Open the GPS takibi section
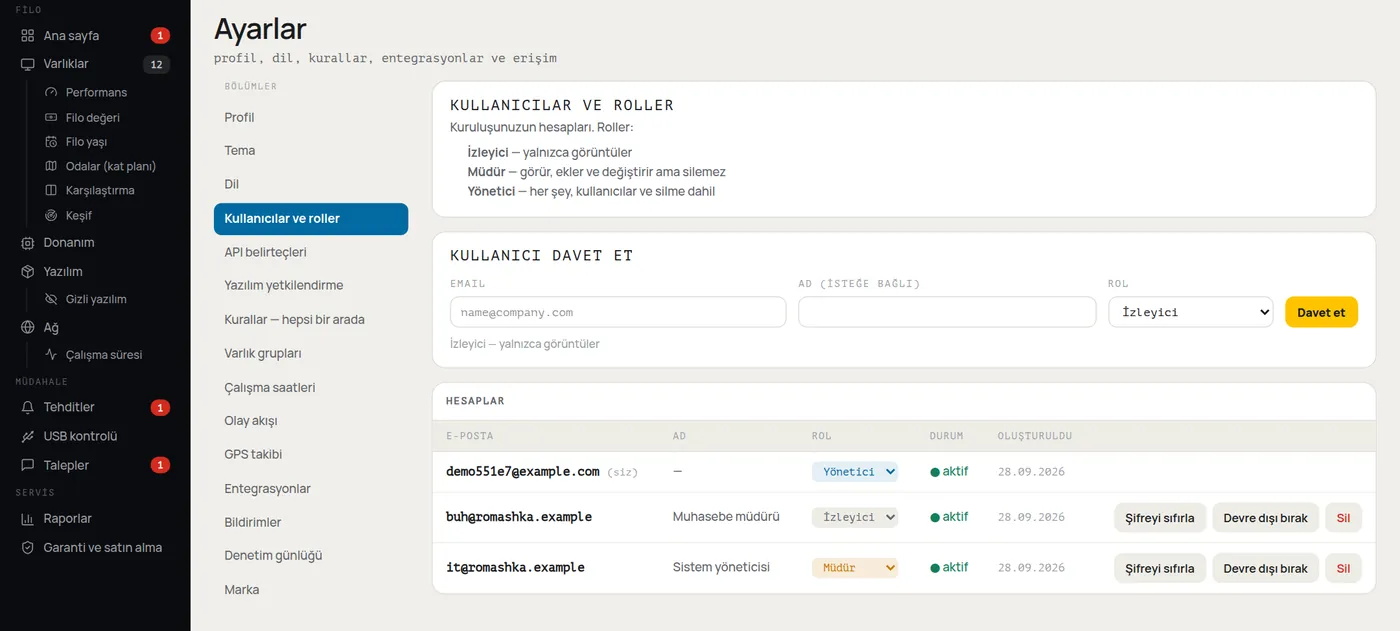 click(x=311, y=454)
